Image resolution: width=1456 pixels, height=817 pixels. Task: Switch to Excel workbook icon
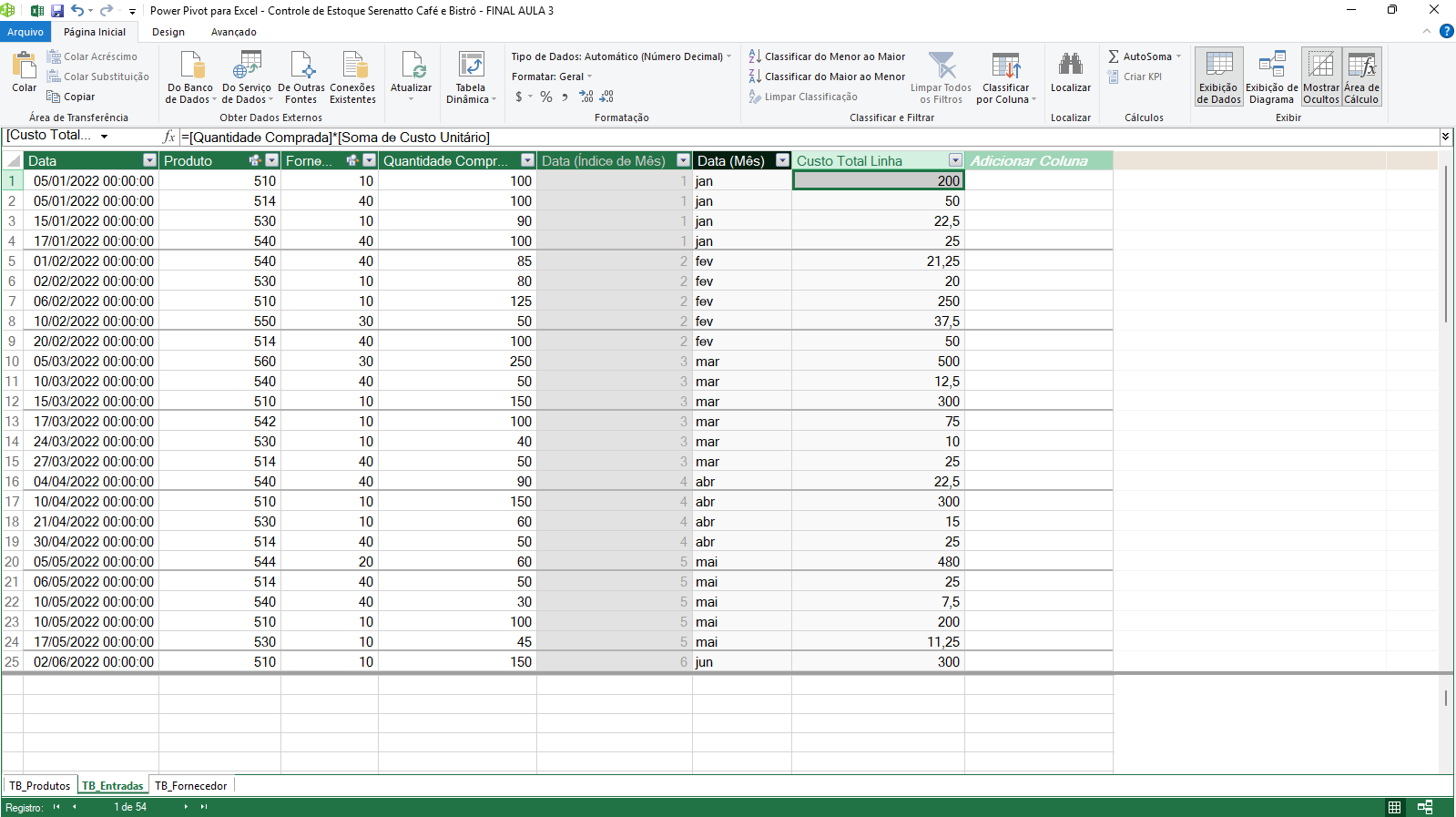[37, 11]
